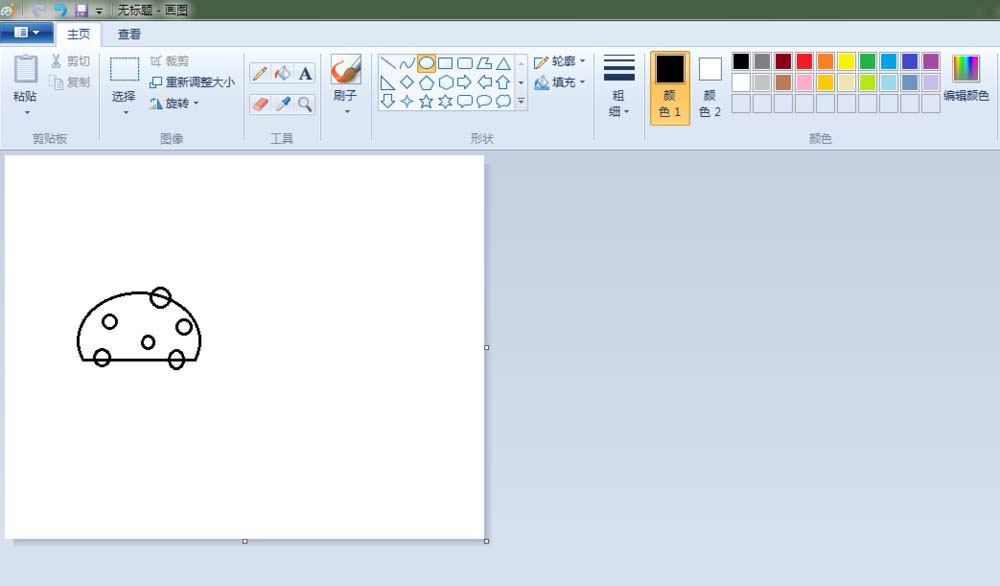Choose the Pentagon shape
Viewport: 1000px width, 586px height.
426,82
